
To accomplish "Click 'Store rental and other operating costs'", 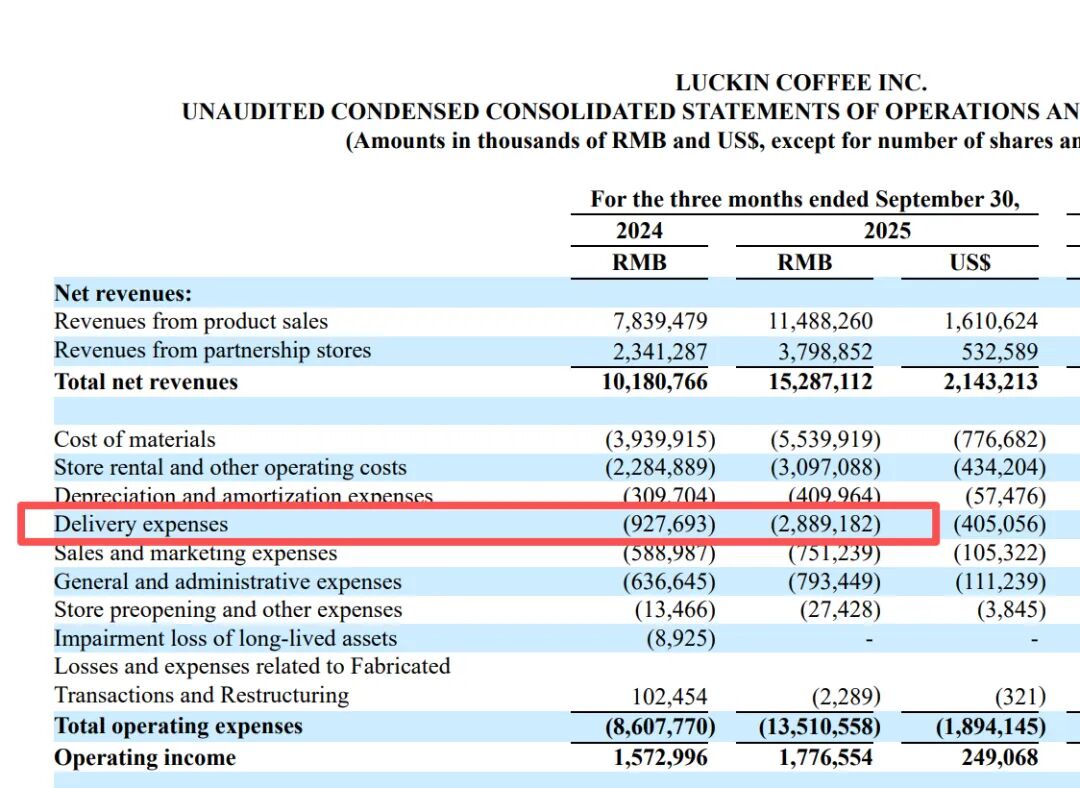I will 230,468.
